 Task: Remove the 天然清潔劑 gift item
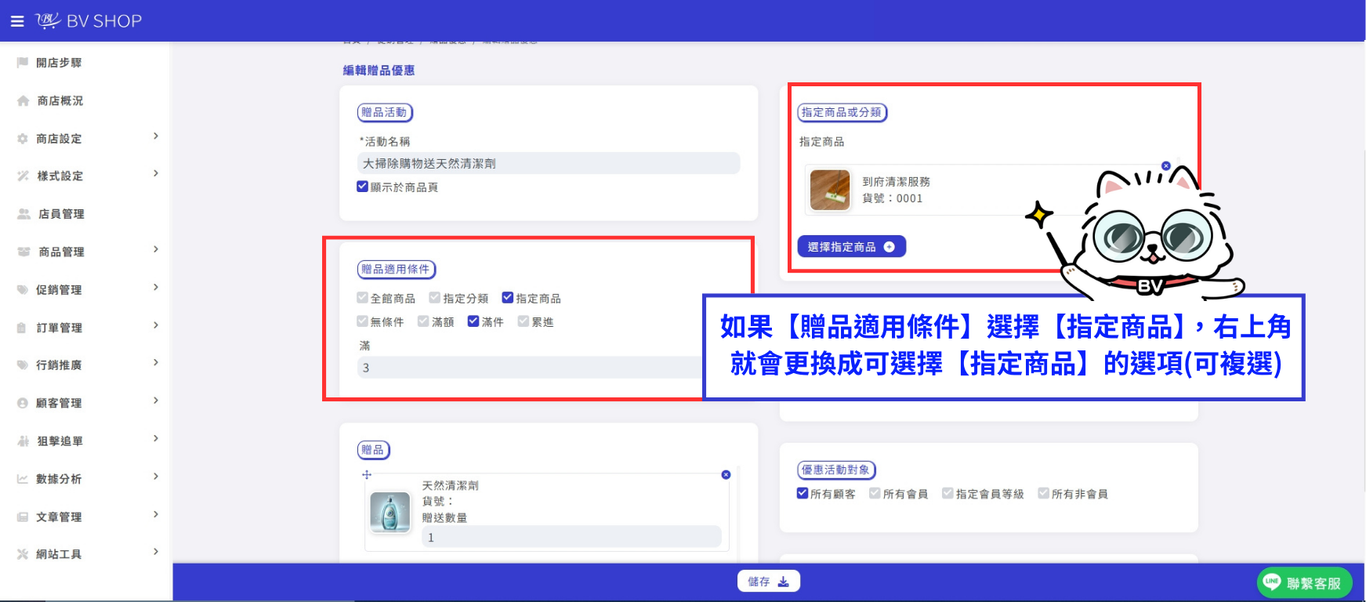(726, 475)
